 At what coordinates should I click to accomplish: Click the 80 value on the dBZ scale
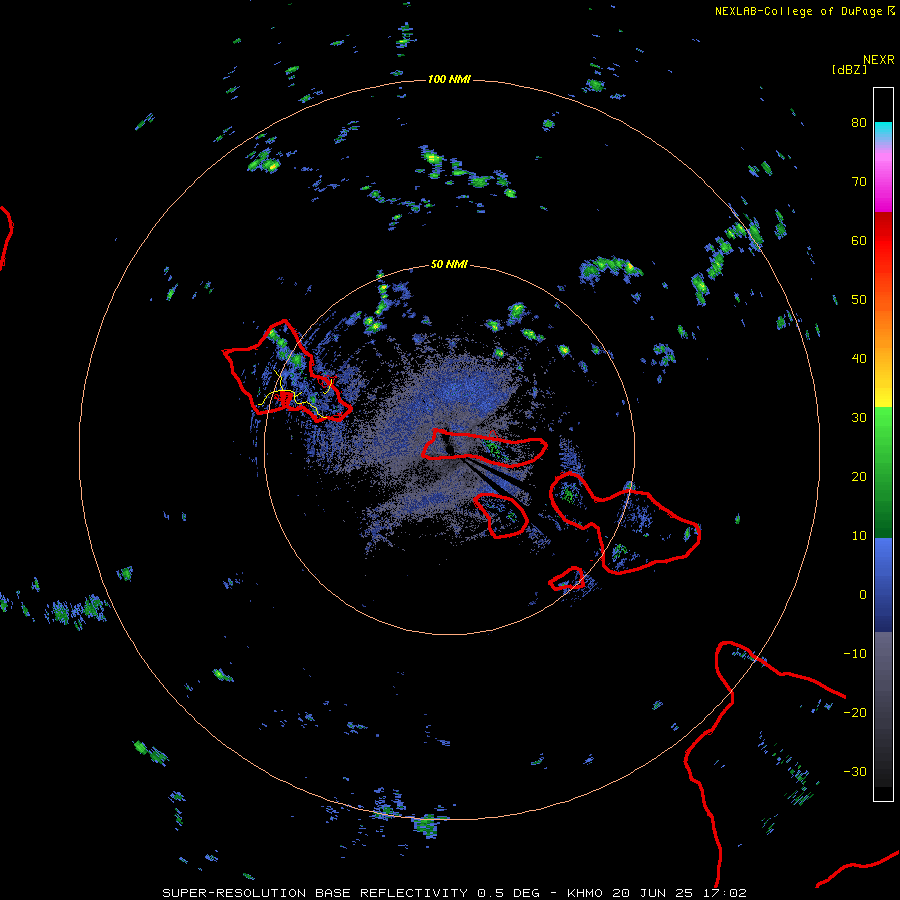click(x=859, y=123)
